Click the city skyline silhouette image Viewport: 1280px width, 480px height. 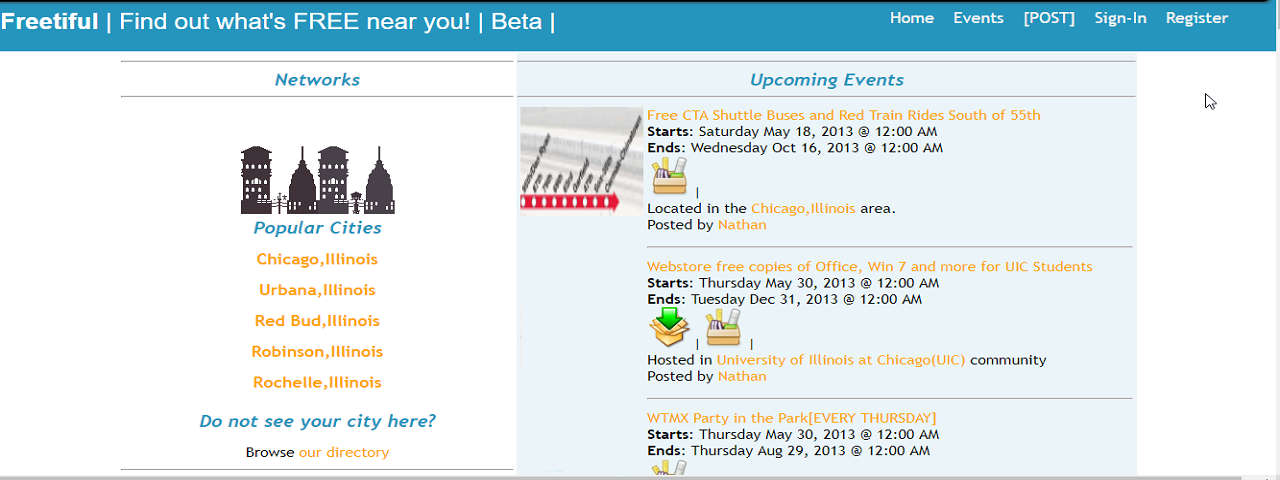point(318,180)
